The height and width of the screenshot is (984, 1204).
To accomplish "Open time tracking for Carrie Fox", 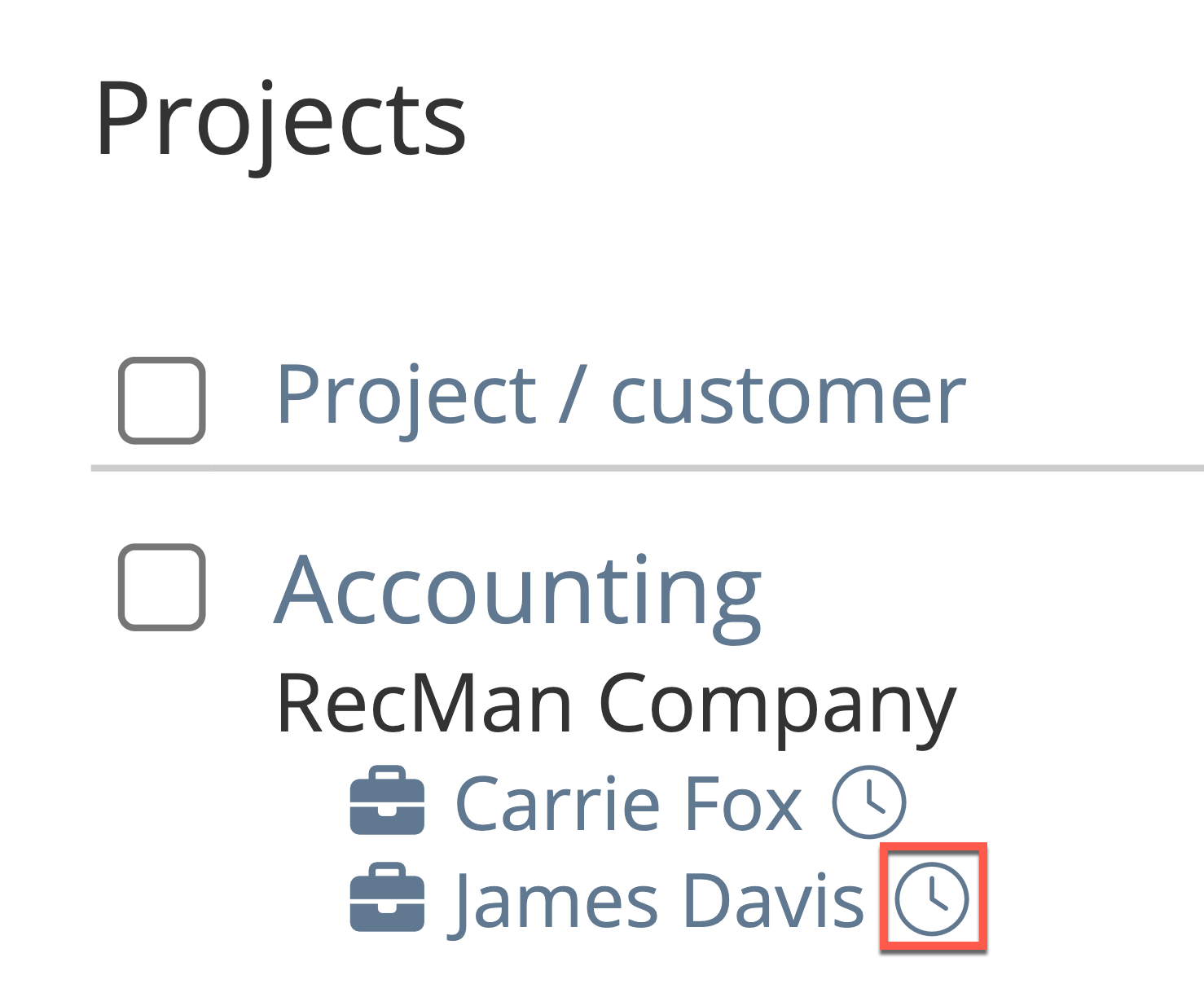I will point(868,802).
